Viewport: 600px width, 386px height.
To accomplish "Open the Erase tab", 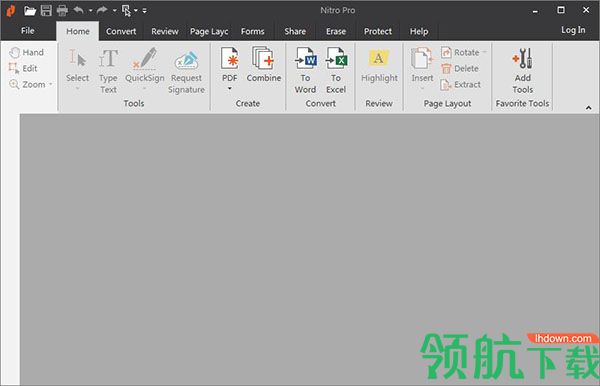I will (x=336, y=31).
